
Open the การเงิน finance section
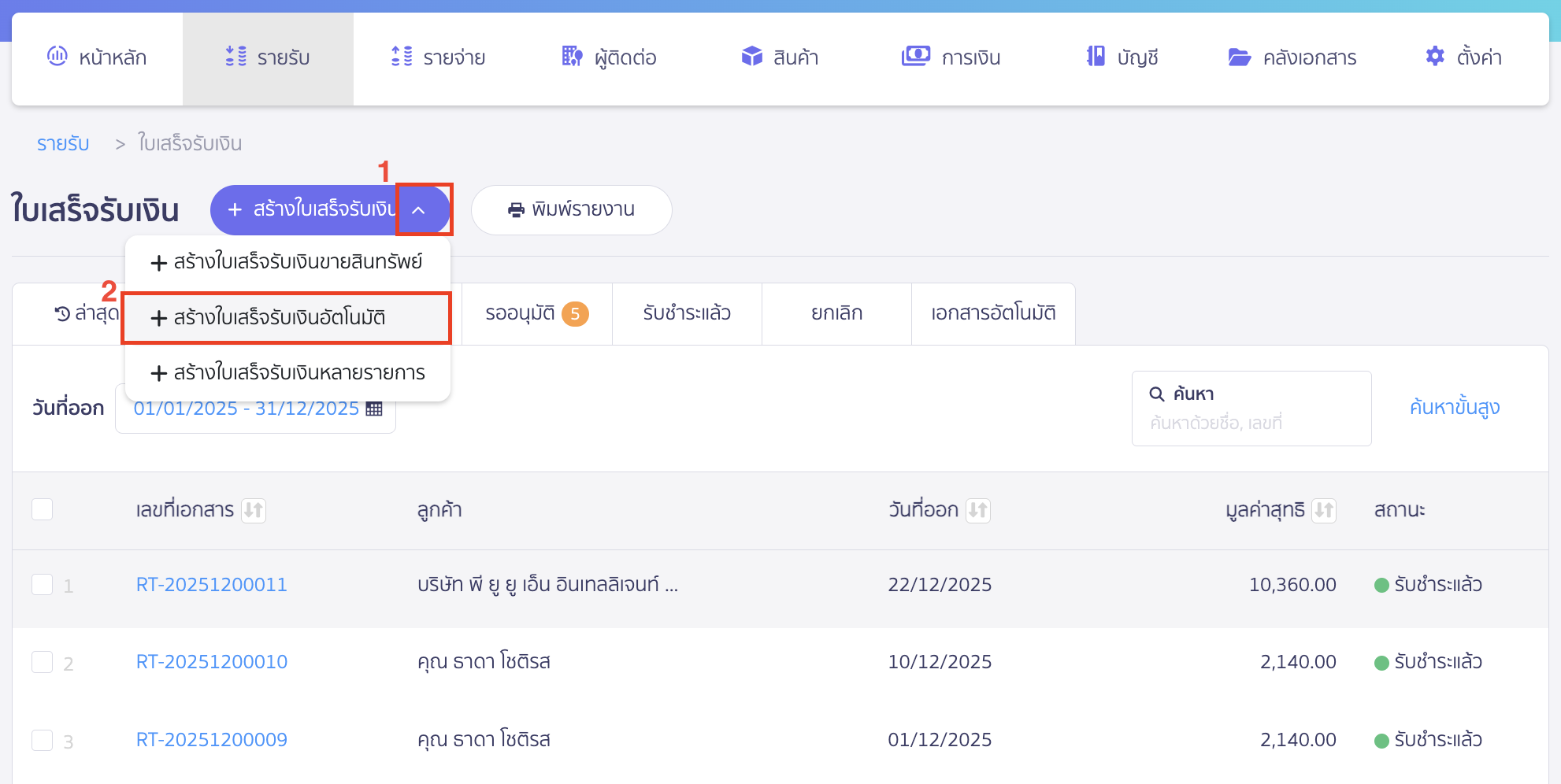tap(951, 57)
